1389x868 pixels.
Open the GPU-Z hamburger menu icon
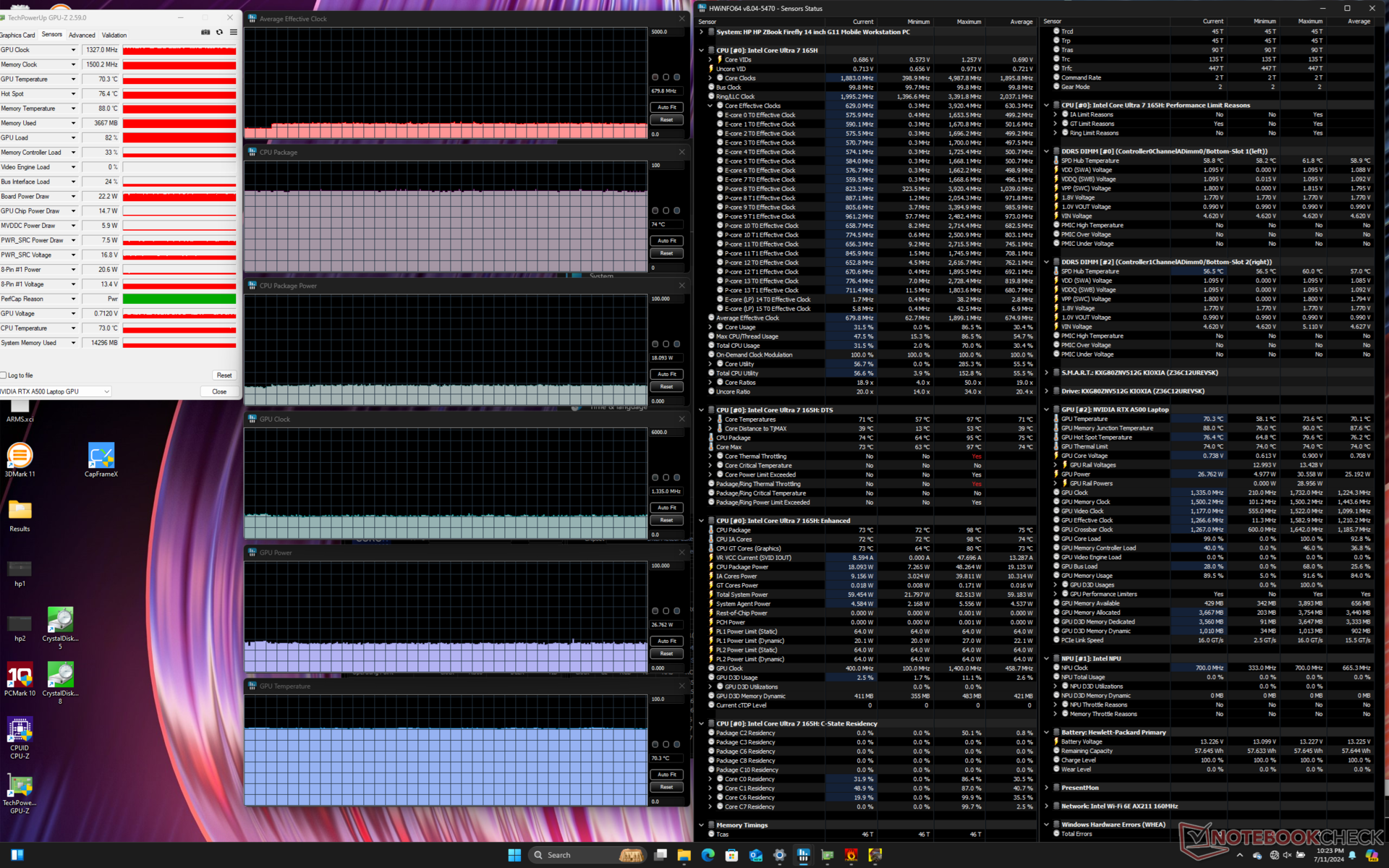point(234,33)
